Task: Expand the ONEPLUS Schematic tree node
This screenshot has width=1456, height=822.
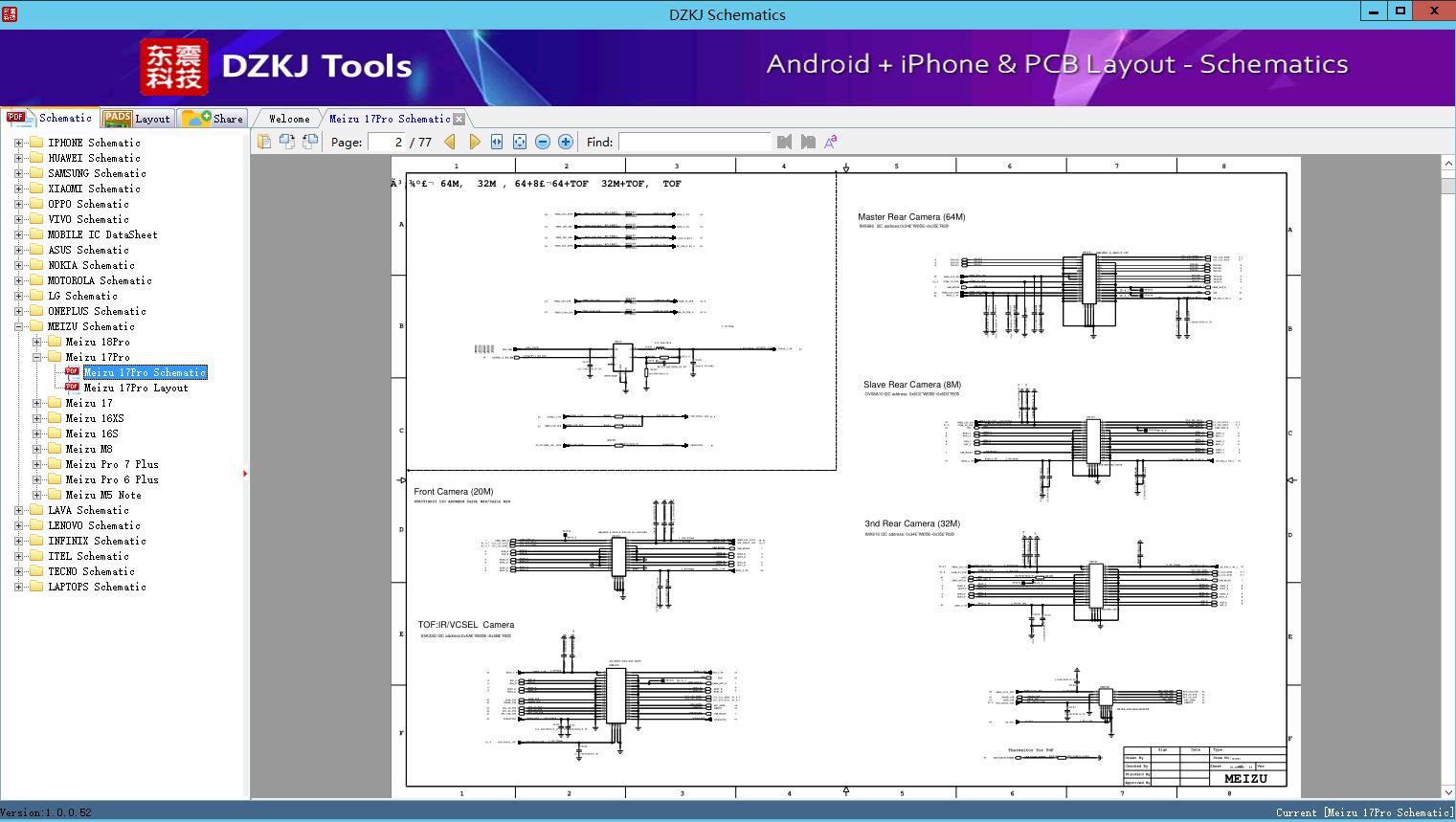Action: 18,311
